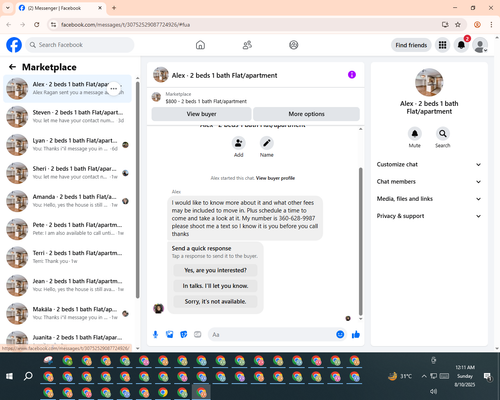Open the Windows Start menu
The image size is (500, 400).
click(9, 376)
